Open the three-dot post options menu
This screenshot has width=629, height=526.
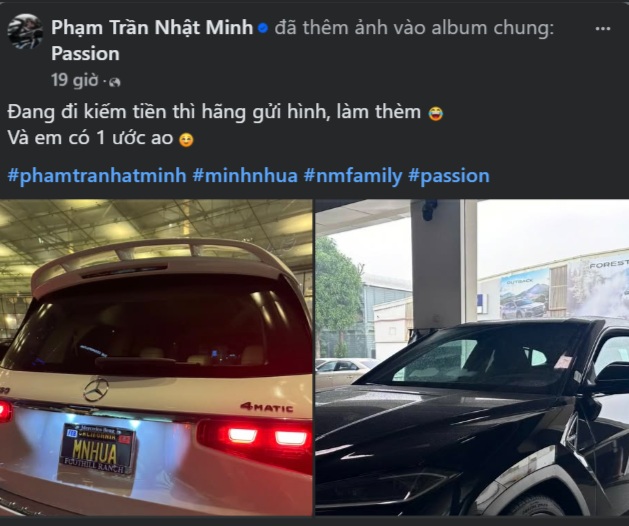[x=603, y=28]
